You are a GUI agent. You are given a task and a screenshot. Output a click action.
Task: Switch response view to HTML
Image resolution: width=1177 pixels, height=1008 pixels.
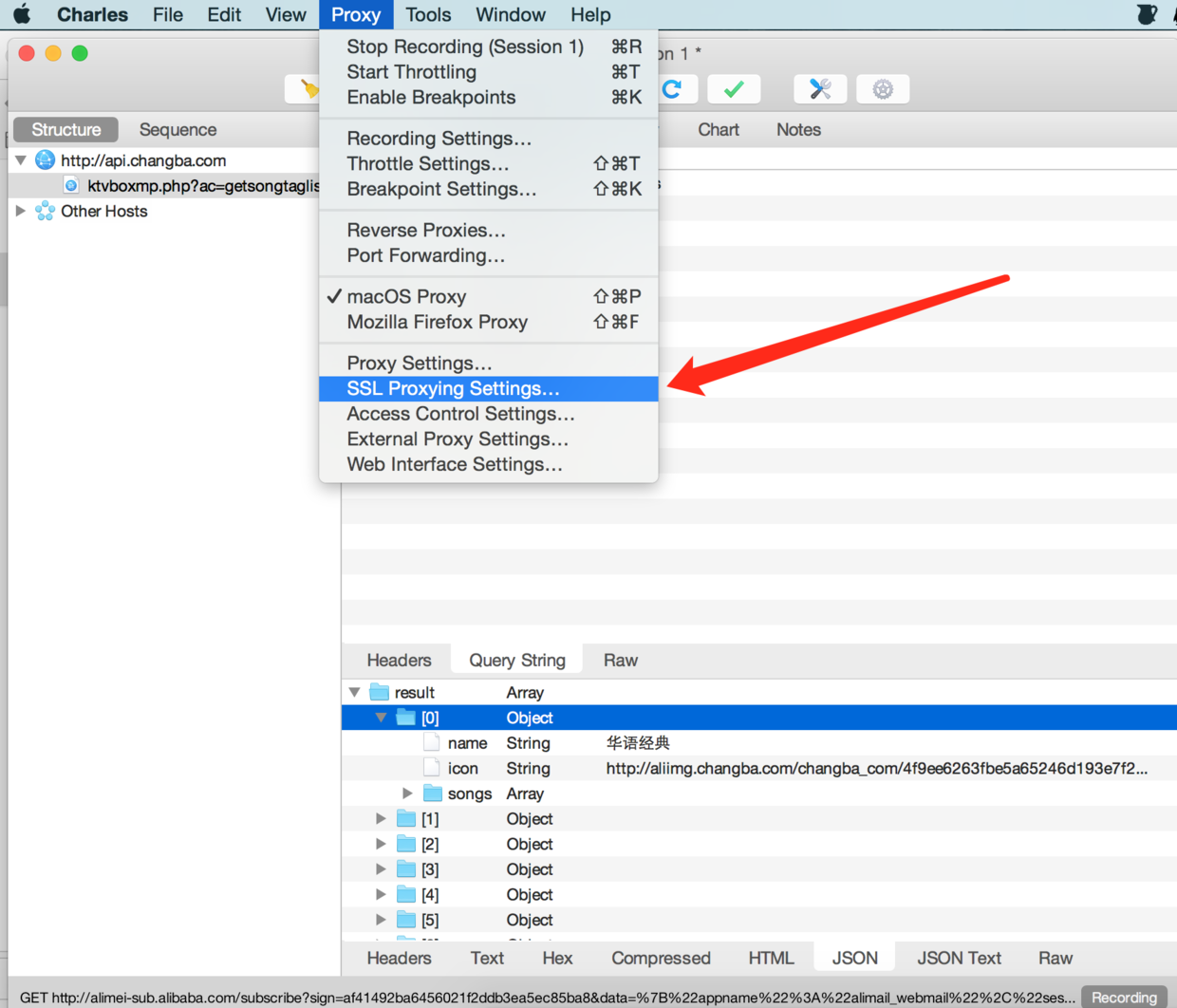(771, 958)
